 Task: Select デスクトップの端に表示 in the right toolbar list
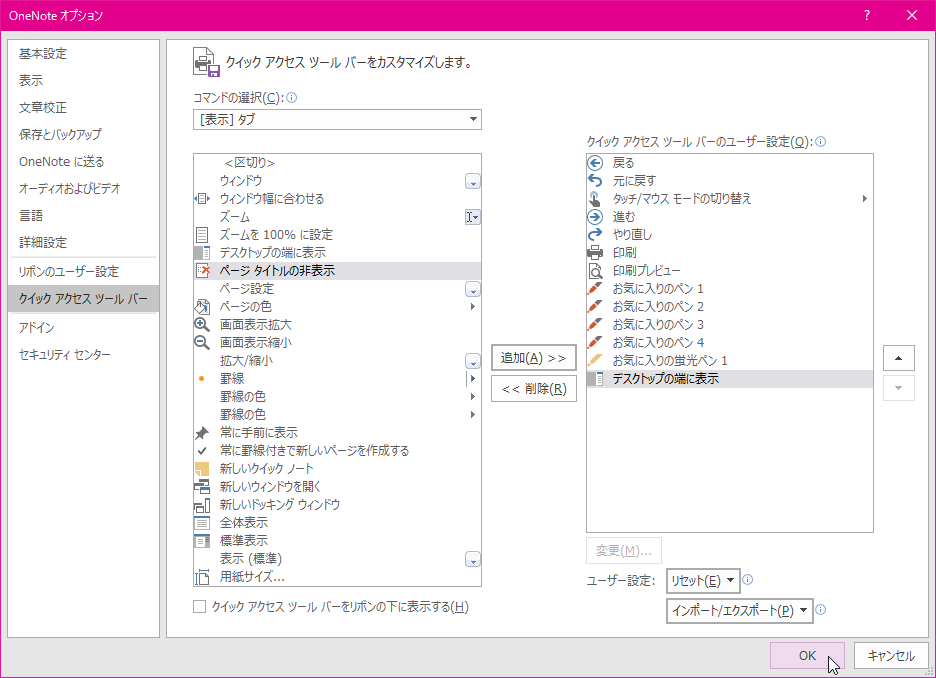729,379
